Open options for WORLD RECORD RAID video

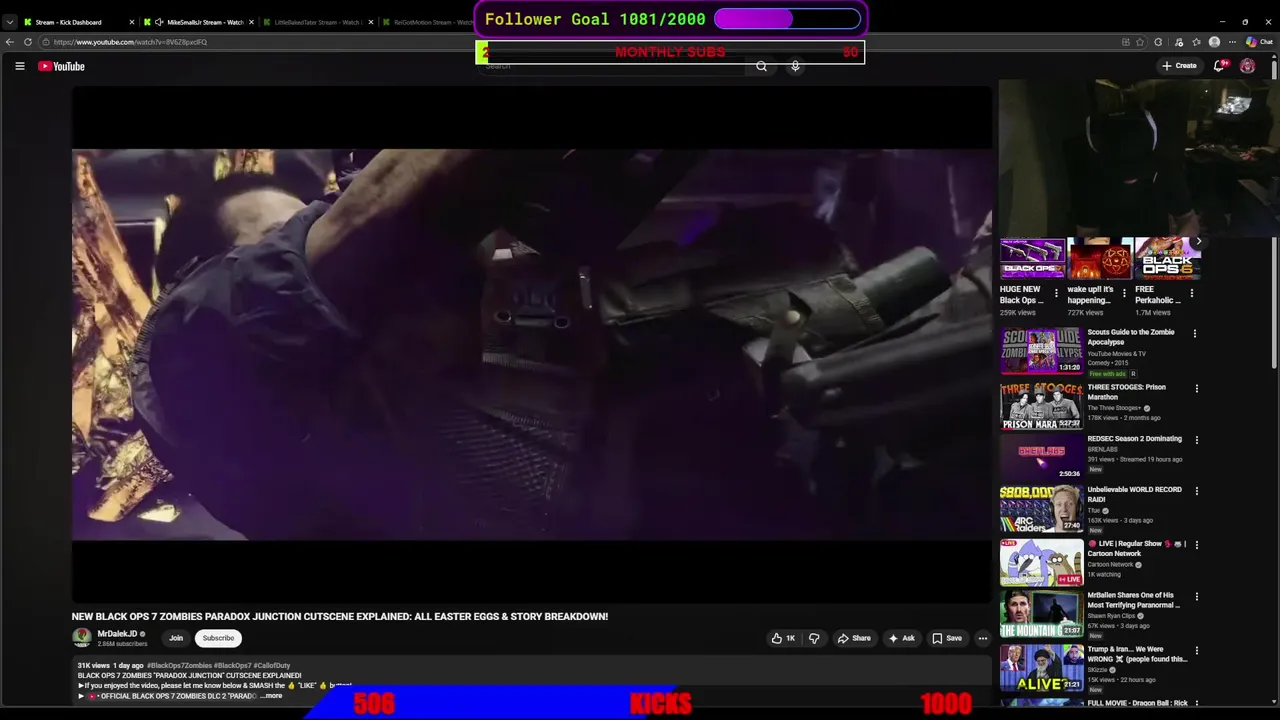1196,491
